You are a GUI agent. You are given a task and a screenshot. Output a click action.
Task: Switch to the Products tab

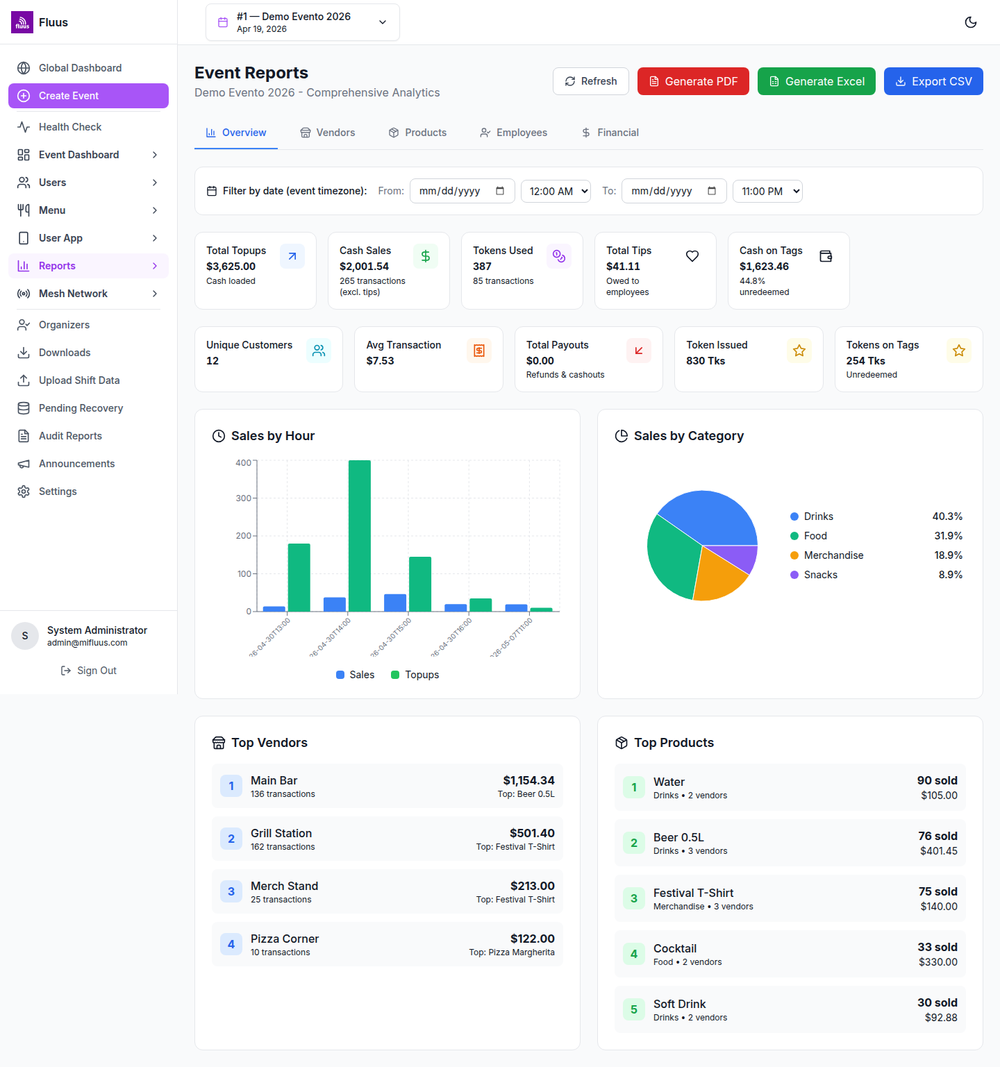(418, 133)
